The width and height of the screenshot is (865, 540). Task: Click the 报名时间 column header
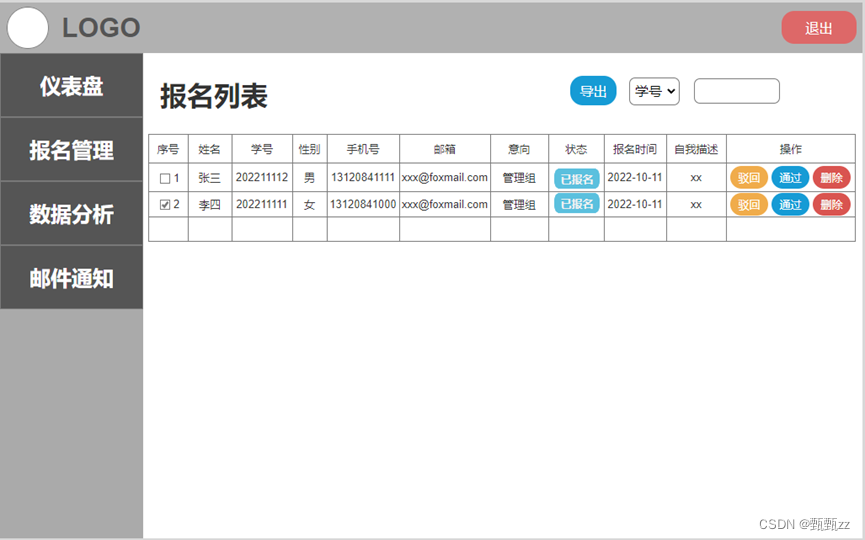(635, 149)
